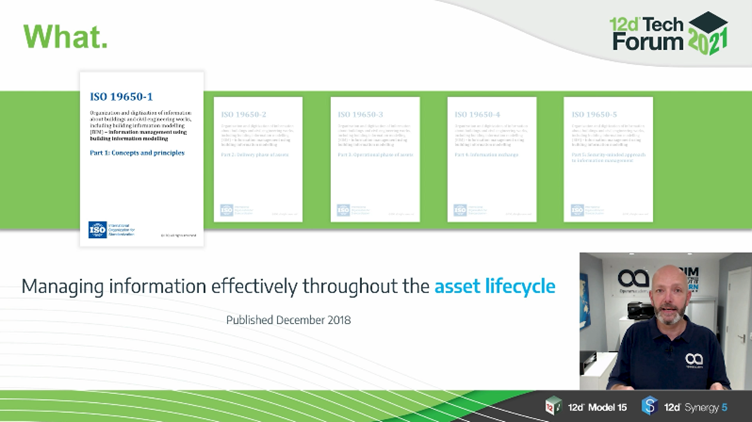This screenshot has width=752, height=422.
Task: Click the OA logo on the presenter's shirt
Action: [x=694, y=358]
